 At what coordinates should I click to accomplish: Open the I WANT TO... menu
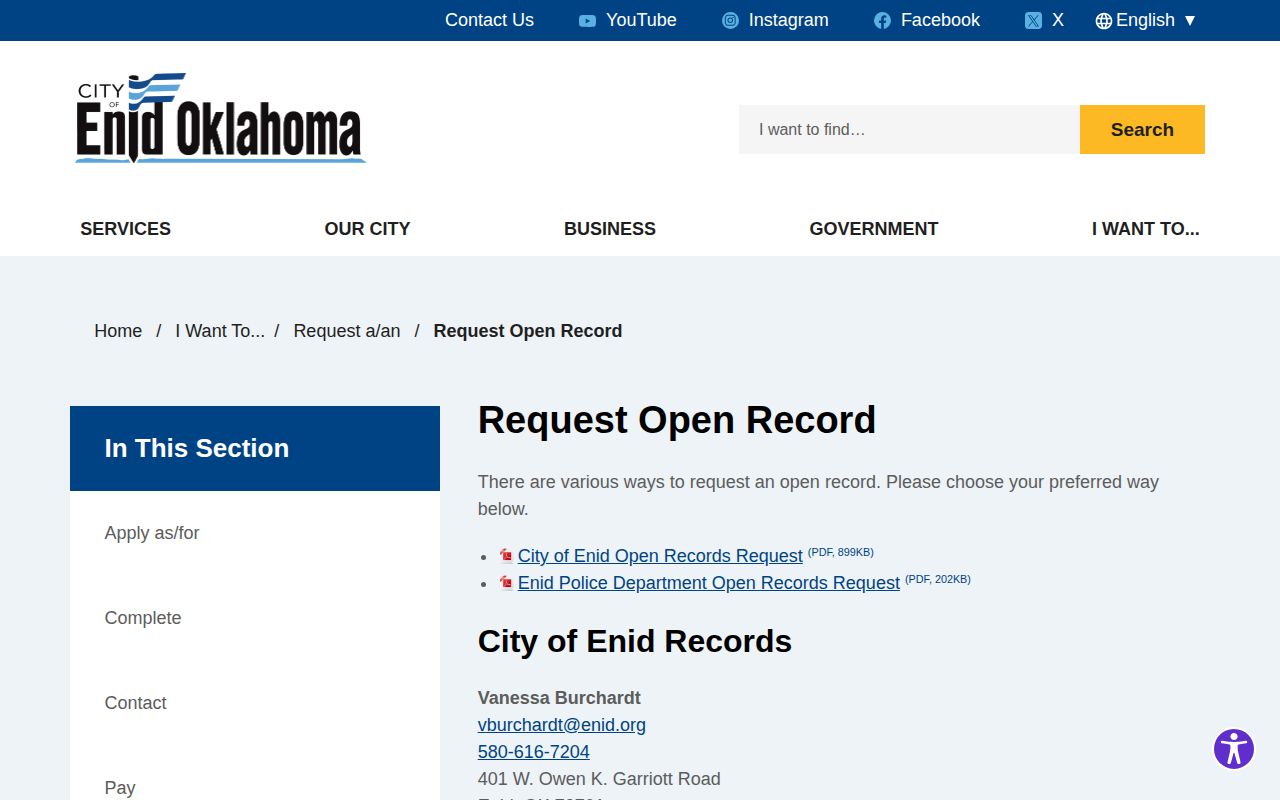click(x=1146, y=229)
